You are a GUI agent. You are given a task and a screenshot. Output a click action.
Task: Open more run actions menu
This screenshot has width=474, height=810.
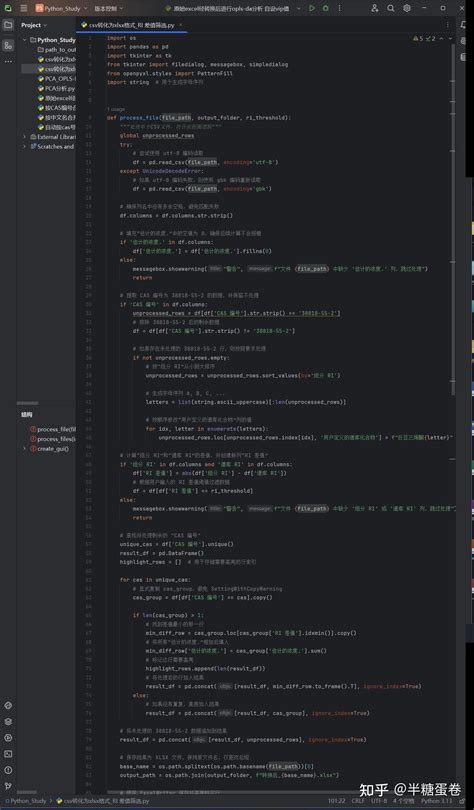339,8
